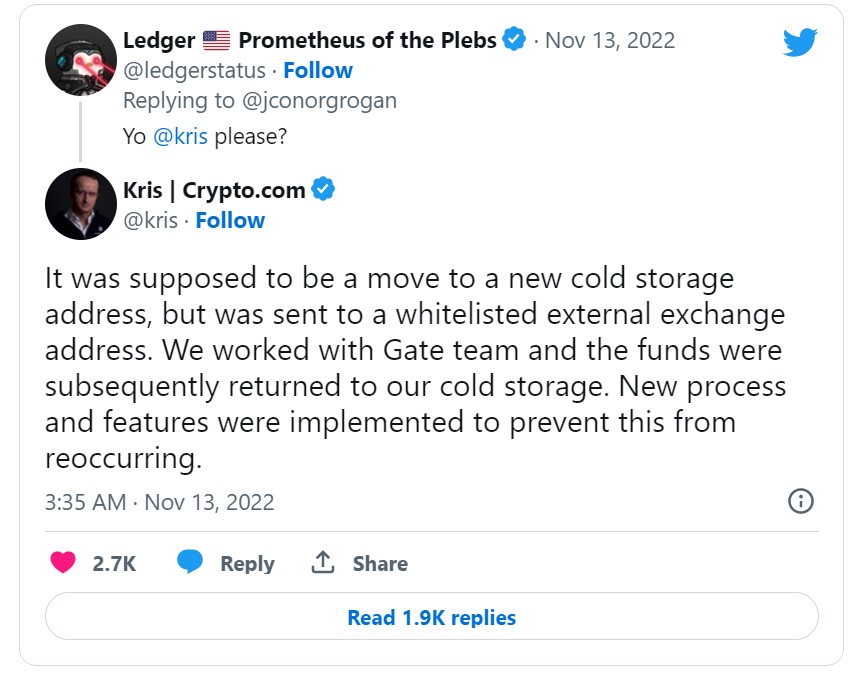Click the @ledgerstatus handle
This screenshot has height=673, width=859.
(x=194, y=70)
